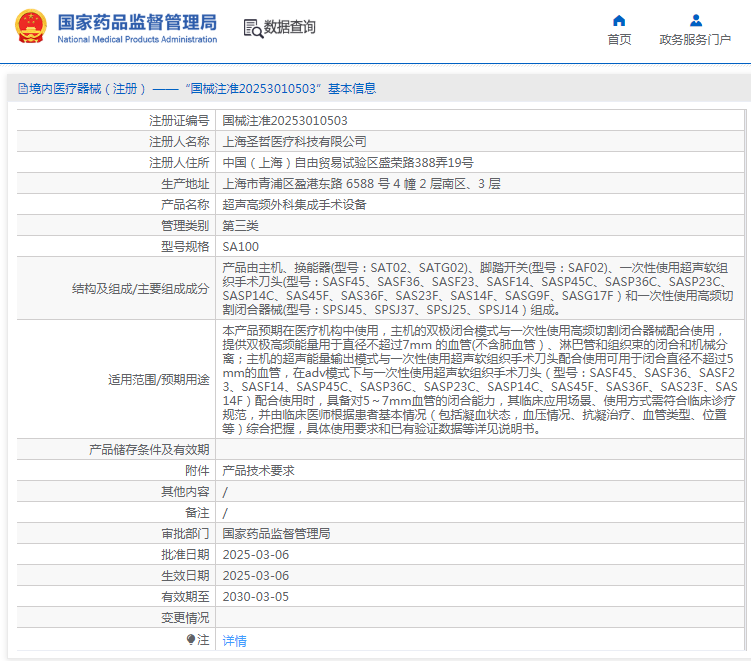Select 上海圣哲医疗科技有限公司 registrant name

coord(295,142)
